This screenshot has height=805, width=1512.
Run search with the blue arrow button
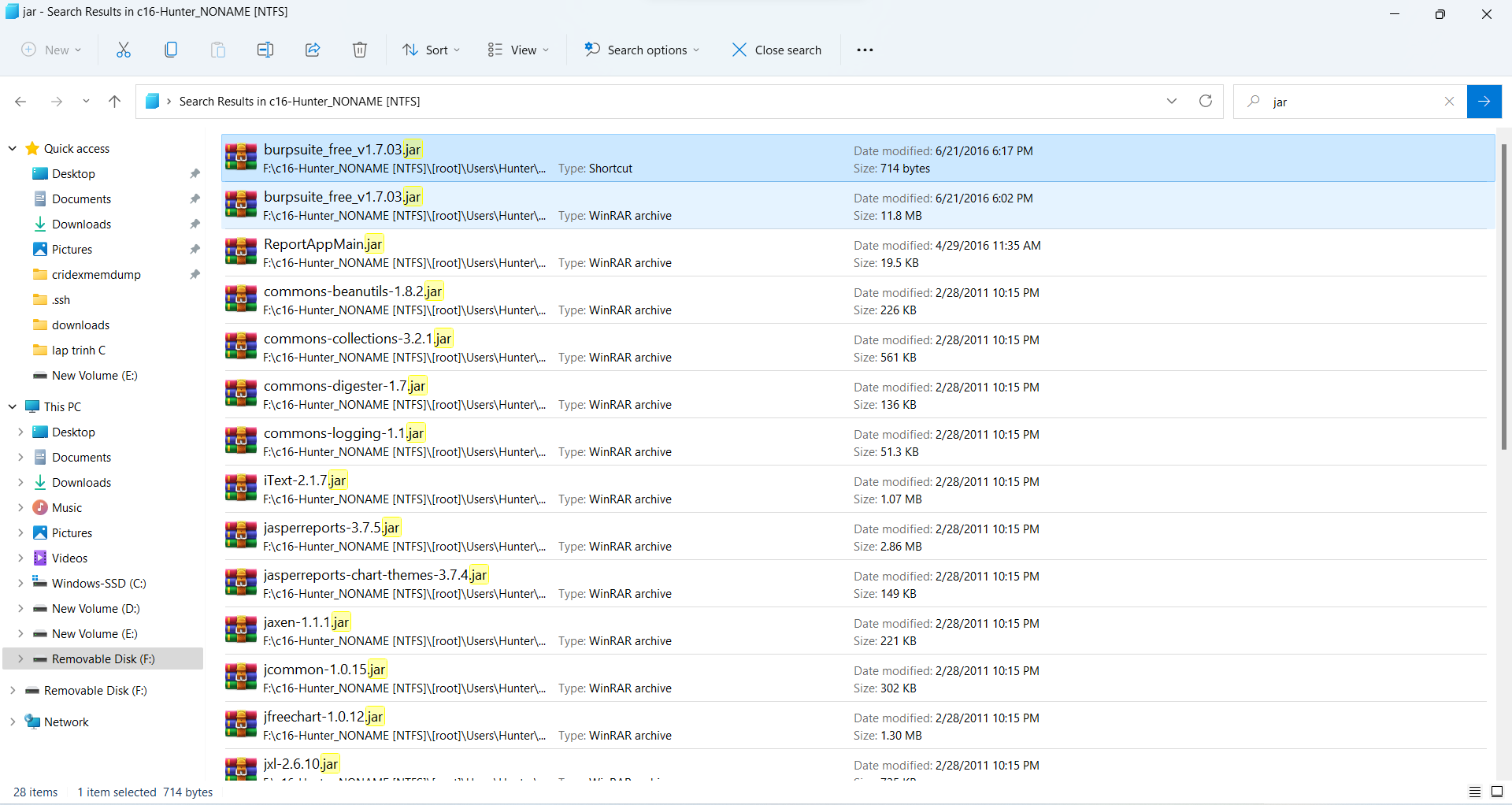(x=1484, y=102)
